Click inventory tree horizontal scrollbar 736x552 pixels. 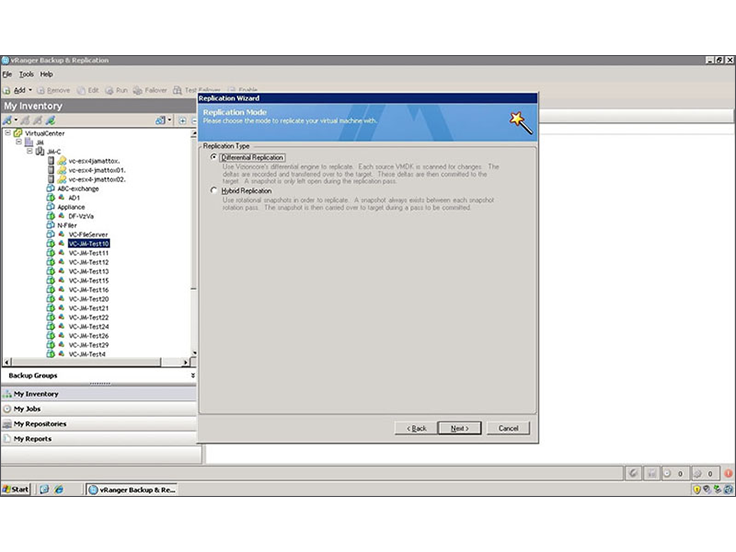point(86,362)
